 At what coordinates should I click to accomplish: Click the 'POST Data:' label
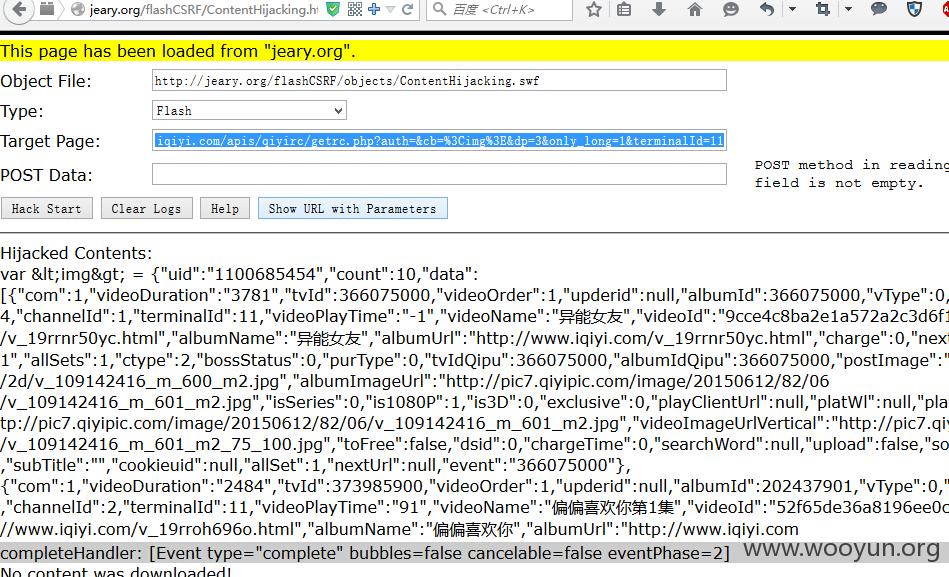click(x=47, y=175)
